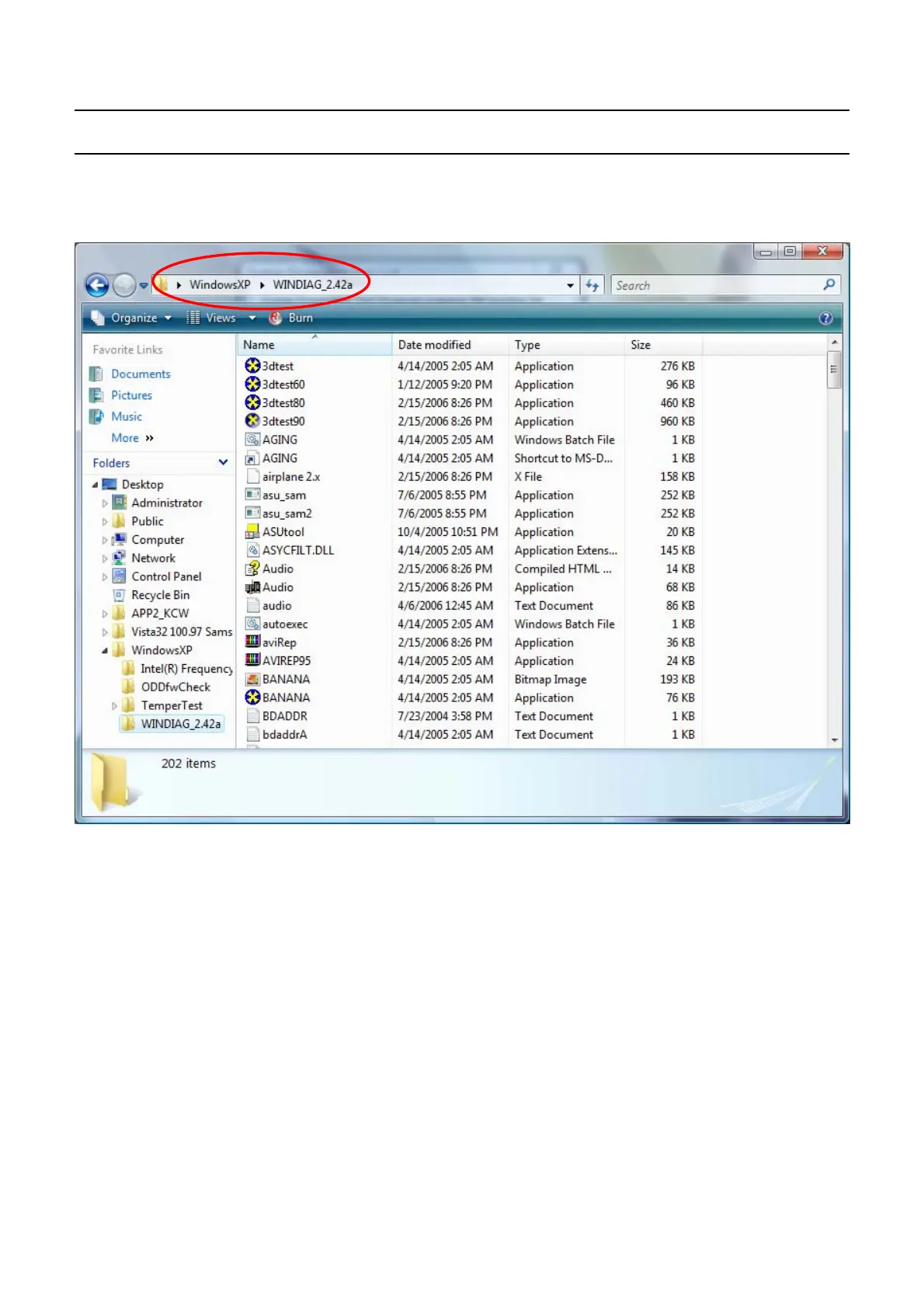This screenshot has width=924, height=1308.
Task: Open Help with the question mark icon
Action: coord(825,318)
